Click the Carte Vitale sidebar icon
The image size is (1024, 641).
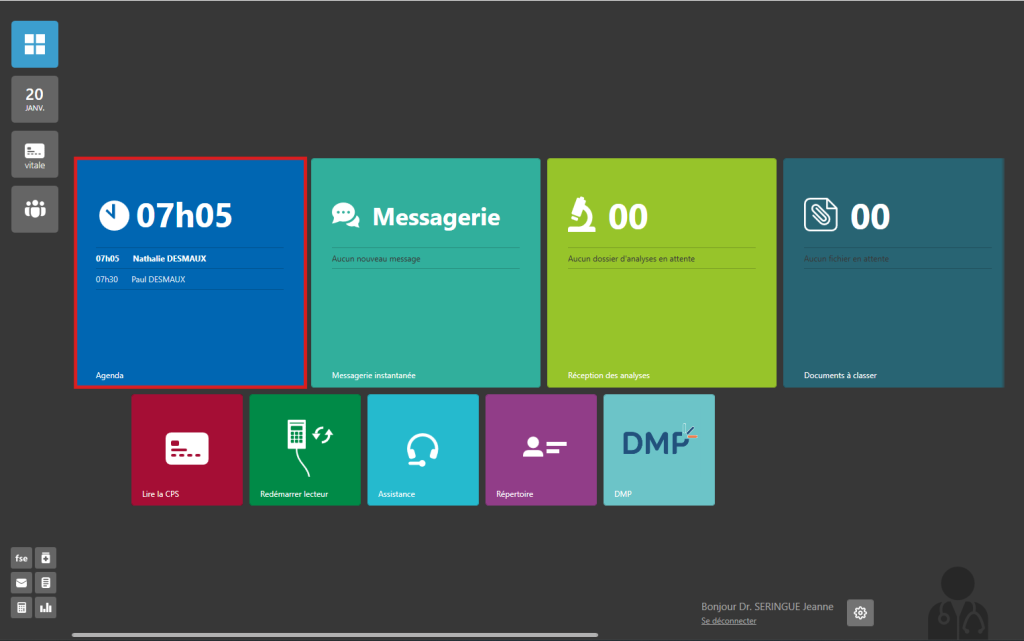tap(34, 153)
